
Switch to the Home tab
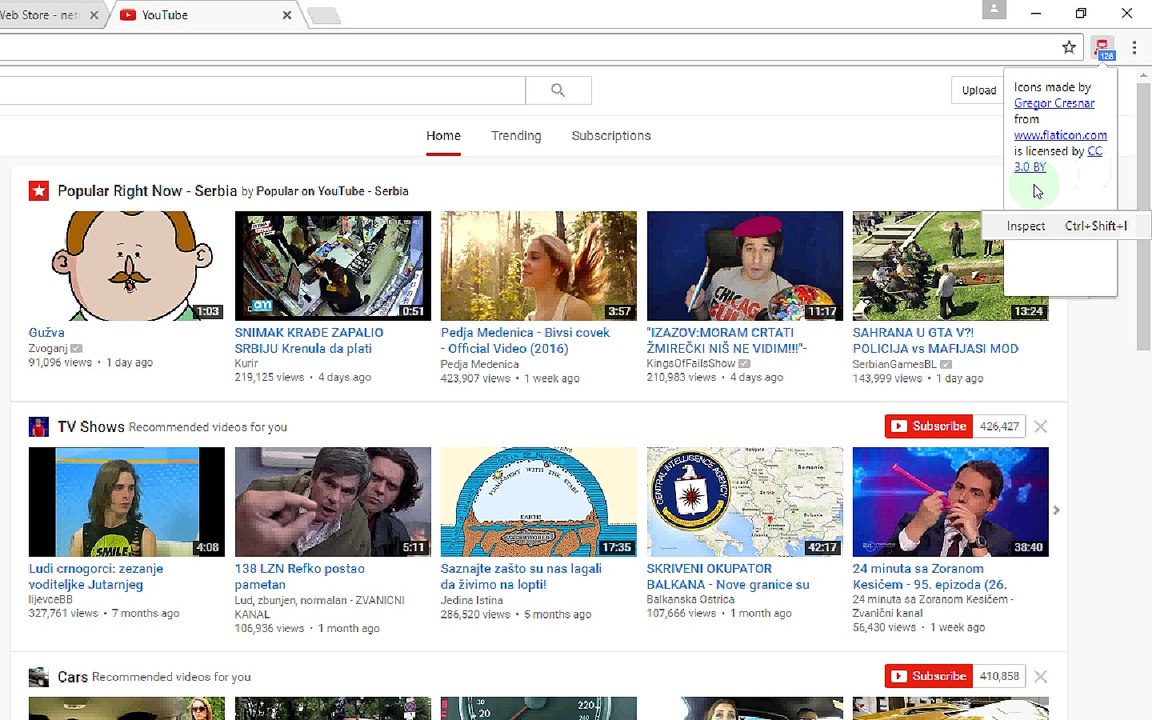coord(443,136)
